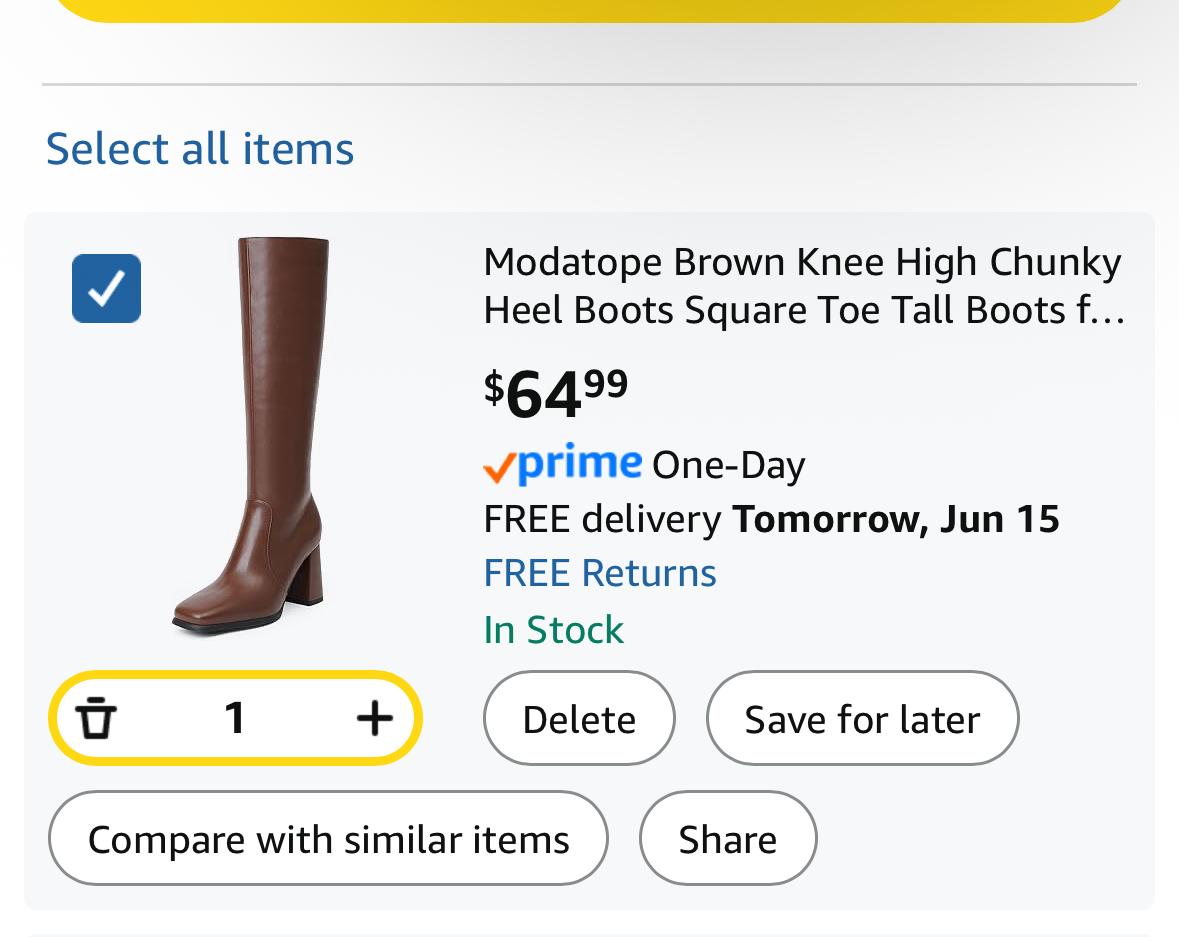Click the FREE delivery text
This screenshot has height=937, width=1179.
pos(602,519)
